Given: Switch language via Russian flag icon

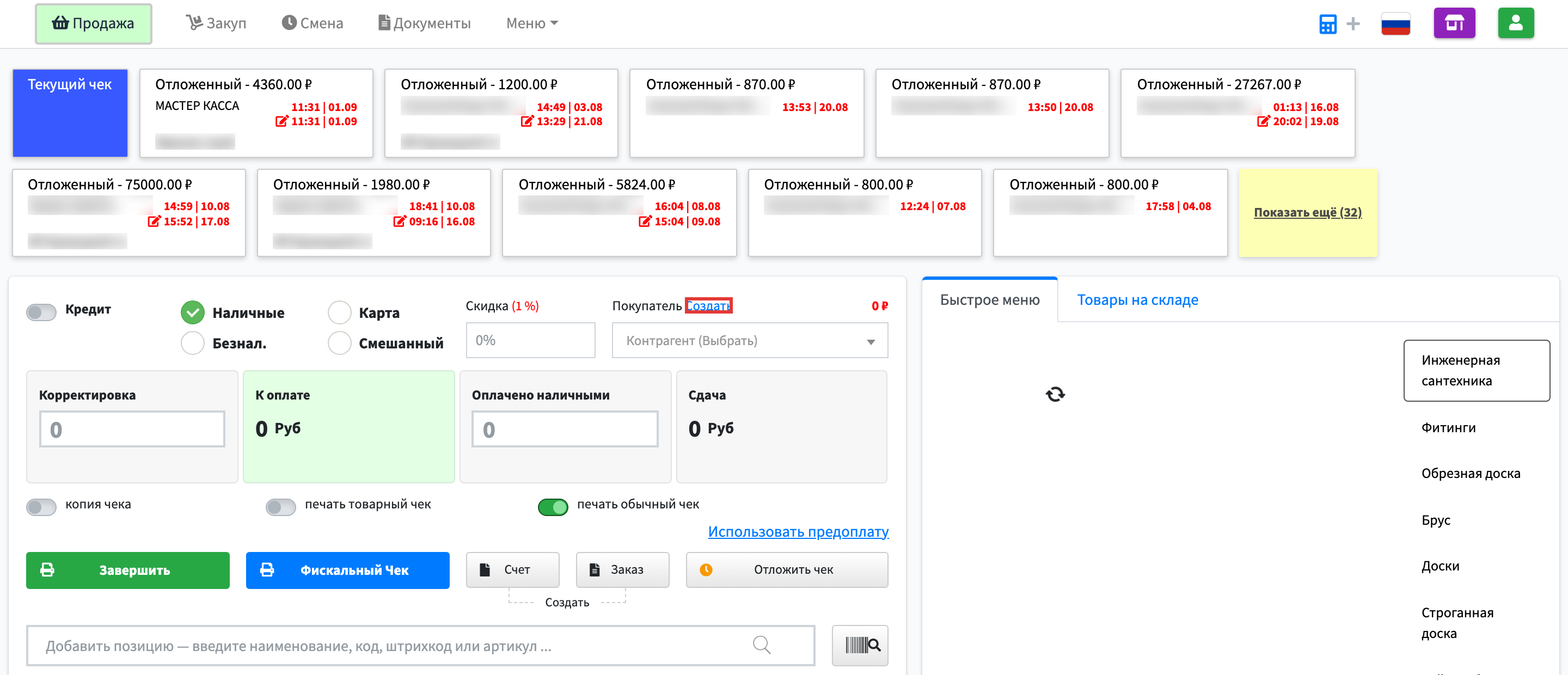Looking at the screenshot, I should coord(1395,24).
